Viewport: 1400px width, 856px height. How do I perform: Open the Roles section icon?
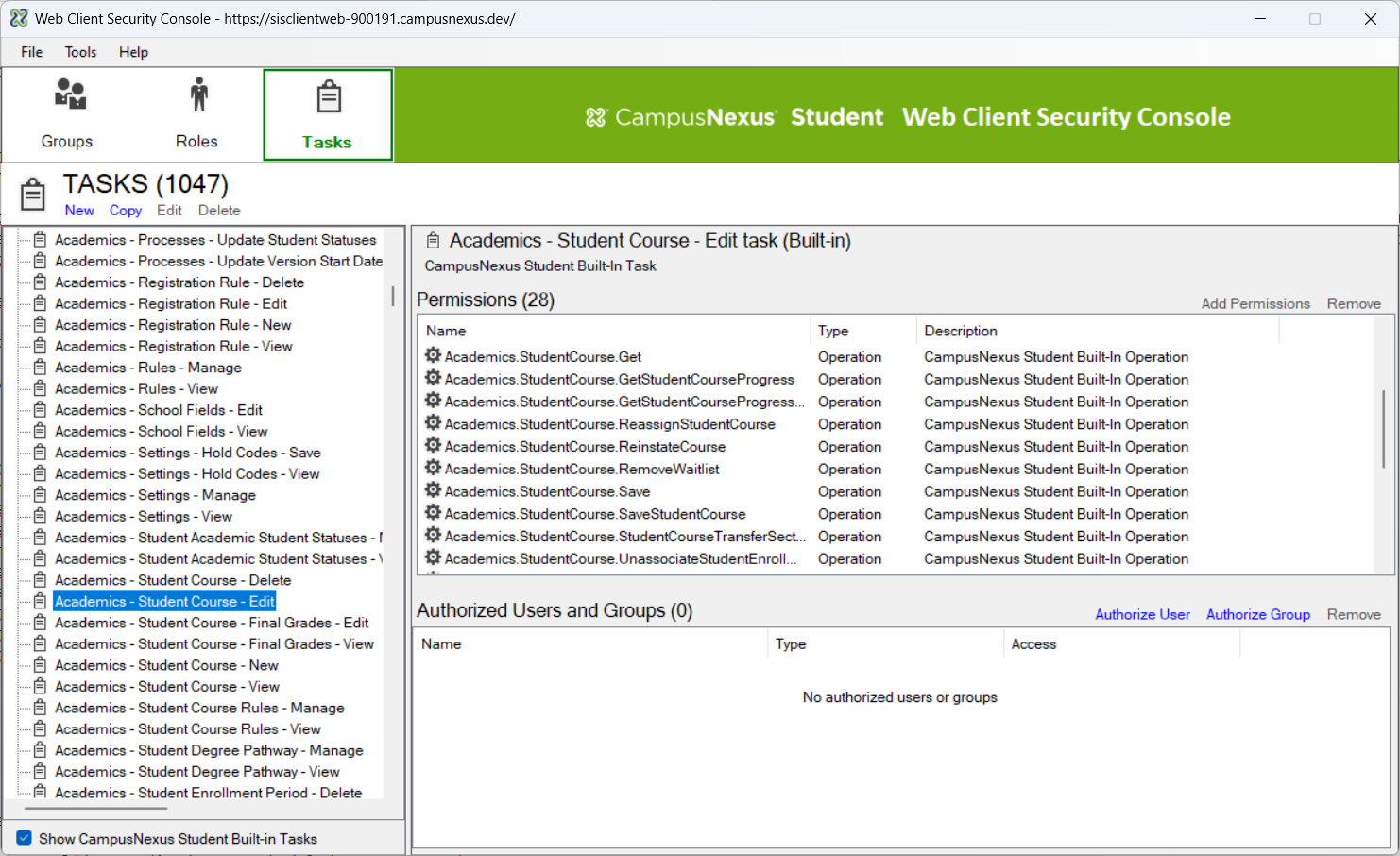[198, 94]
